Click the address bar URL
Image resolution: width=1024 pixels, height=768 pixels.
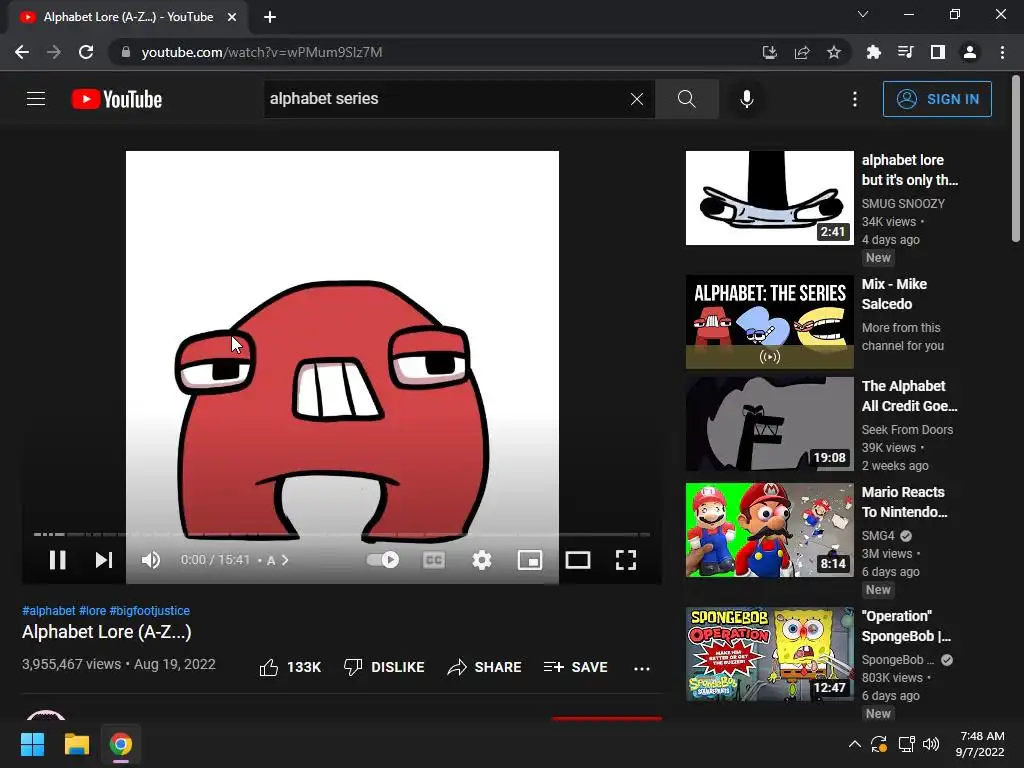(x=262, y=52)
